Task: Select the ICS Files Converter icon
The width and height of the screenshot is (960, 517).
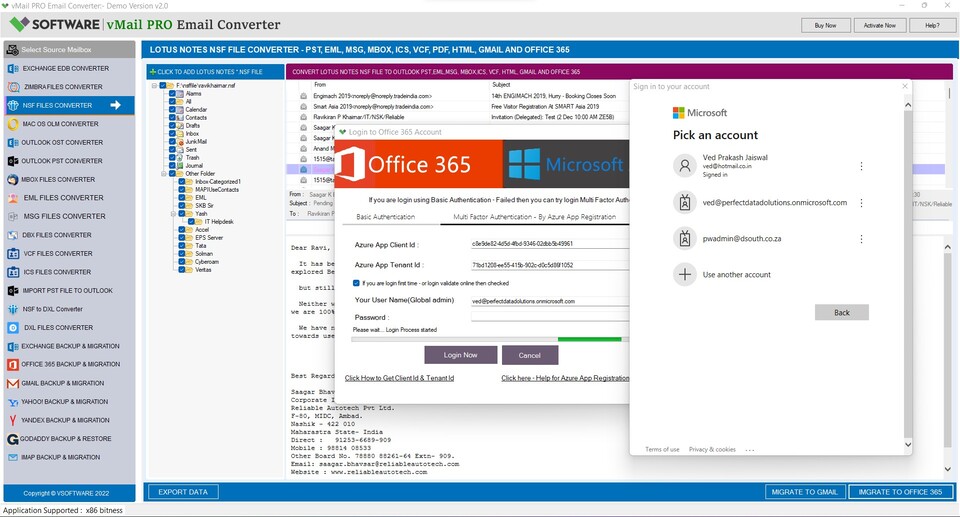Action: [x=13, y=272]
